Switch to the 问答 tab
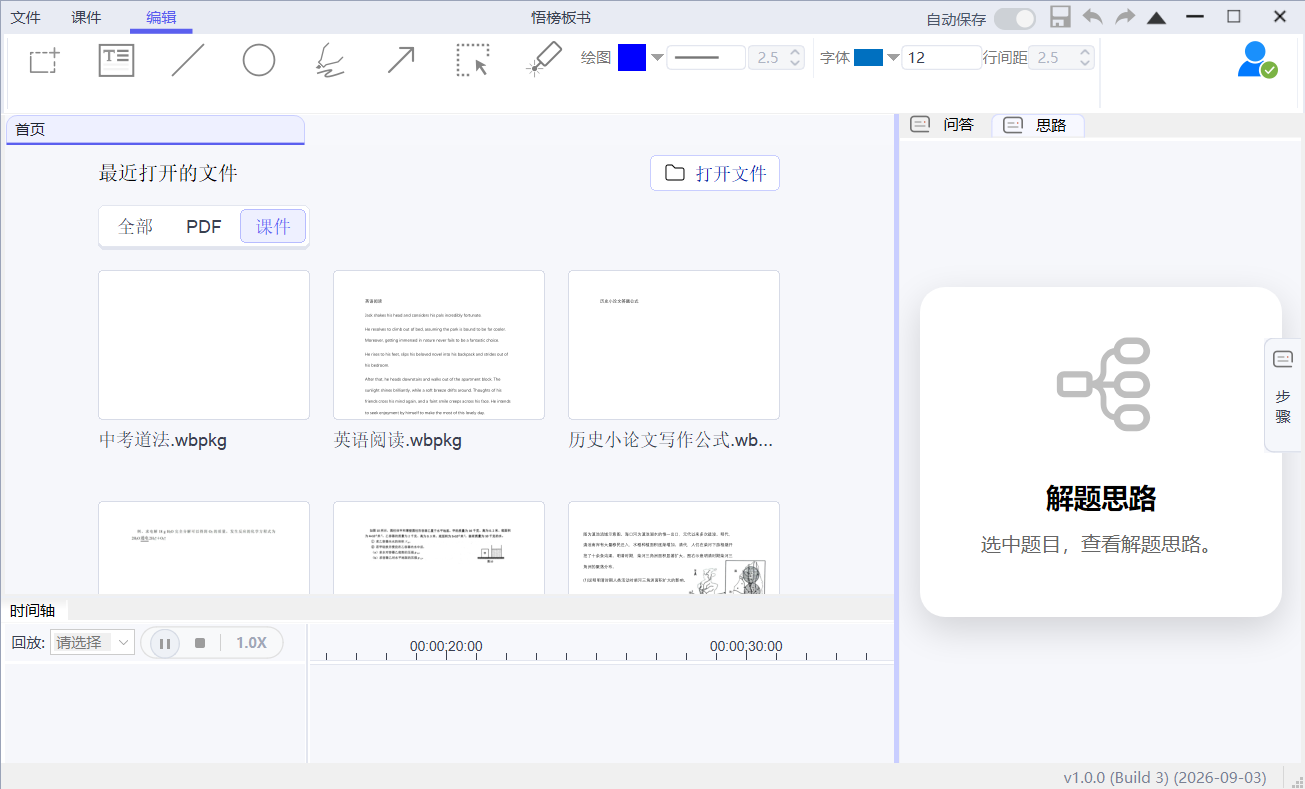Viewport: 1305px width, 789px height. tap(944, 125)
